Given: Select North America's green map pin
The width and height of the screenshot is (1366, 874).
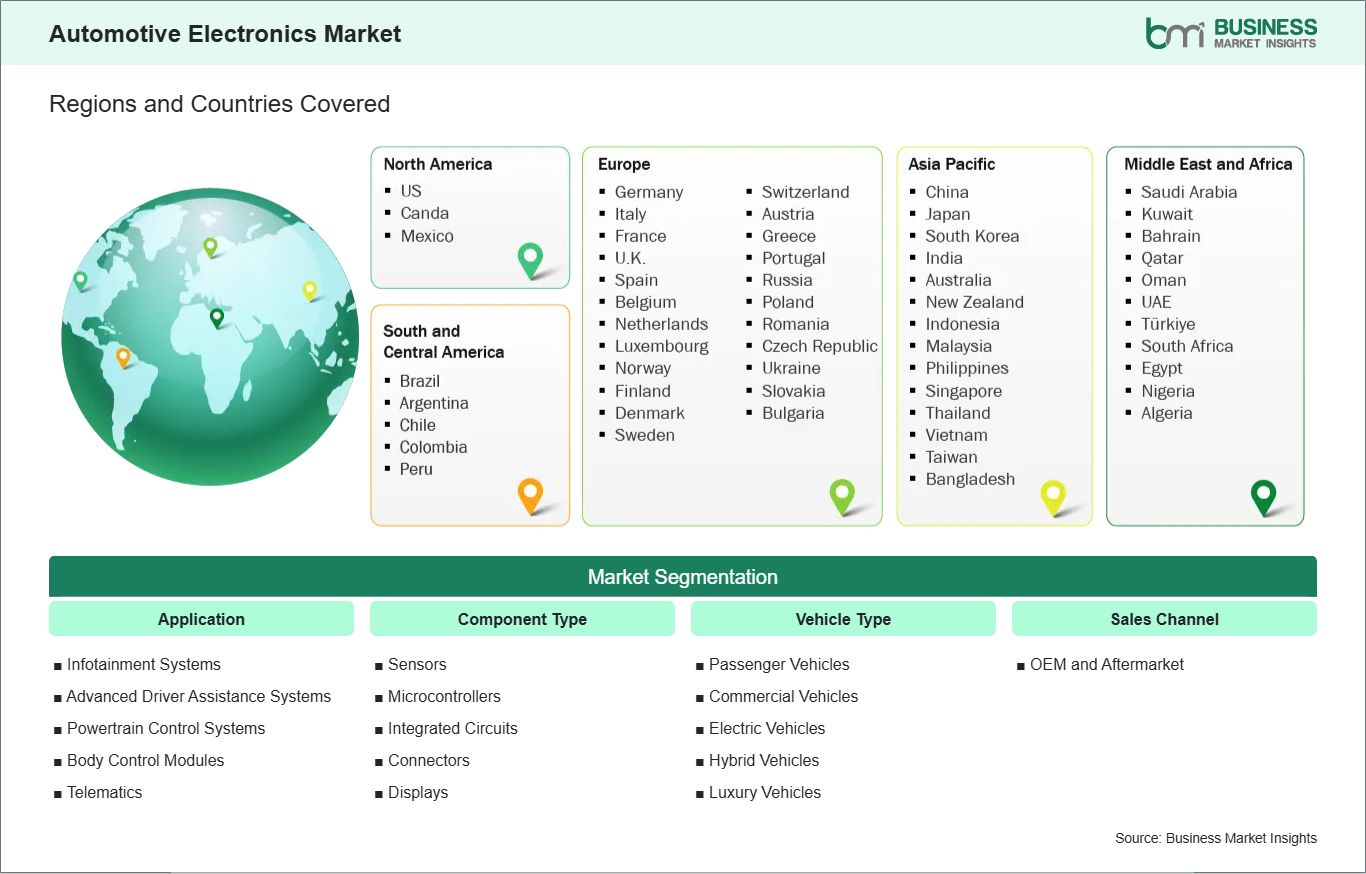Looking at the screenshot, I should (528, 258).
